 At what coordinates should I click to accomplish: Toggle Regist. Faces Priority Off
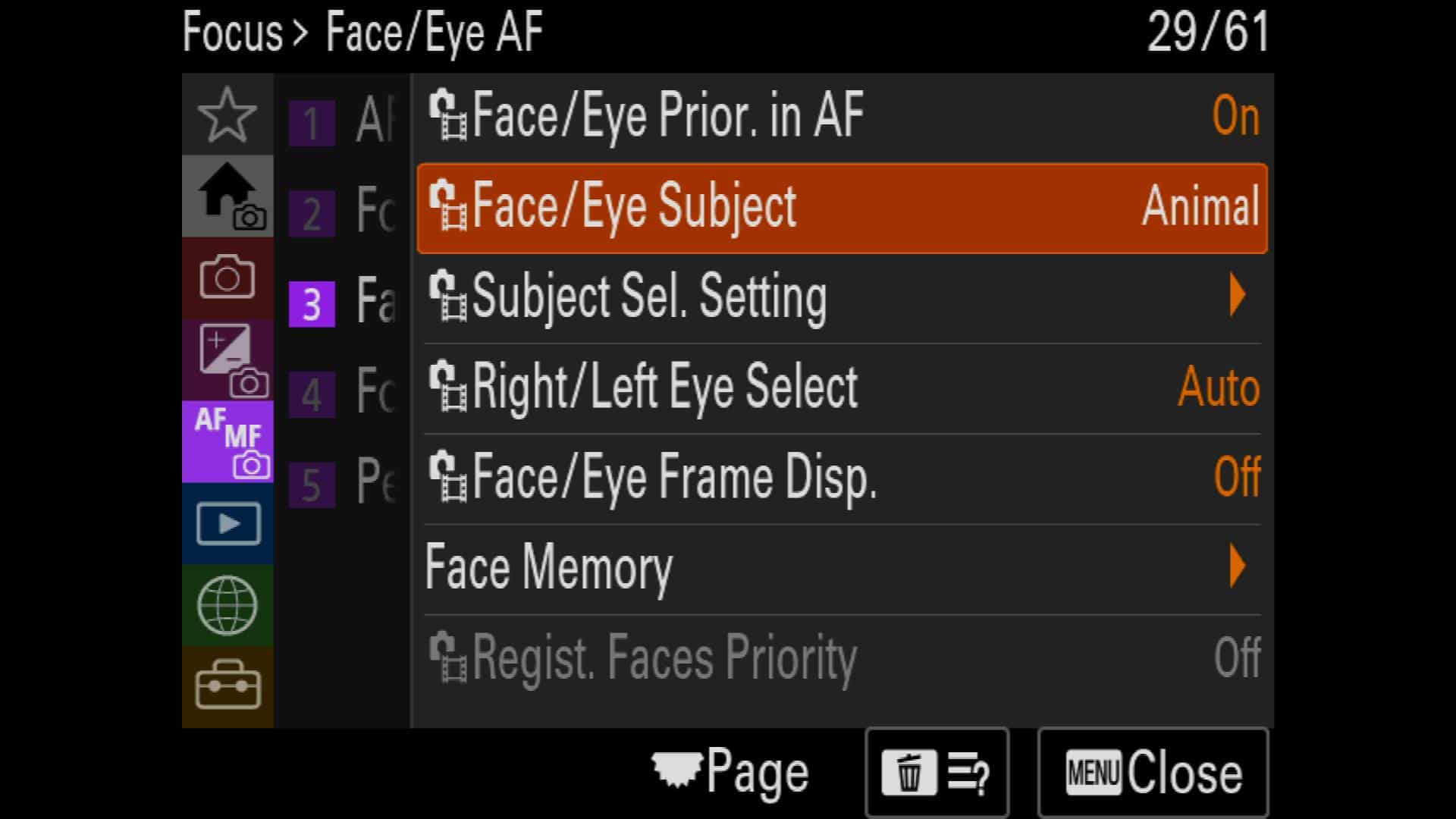click(843, 658)
